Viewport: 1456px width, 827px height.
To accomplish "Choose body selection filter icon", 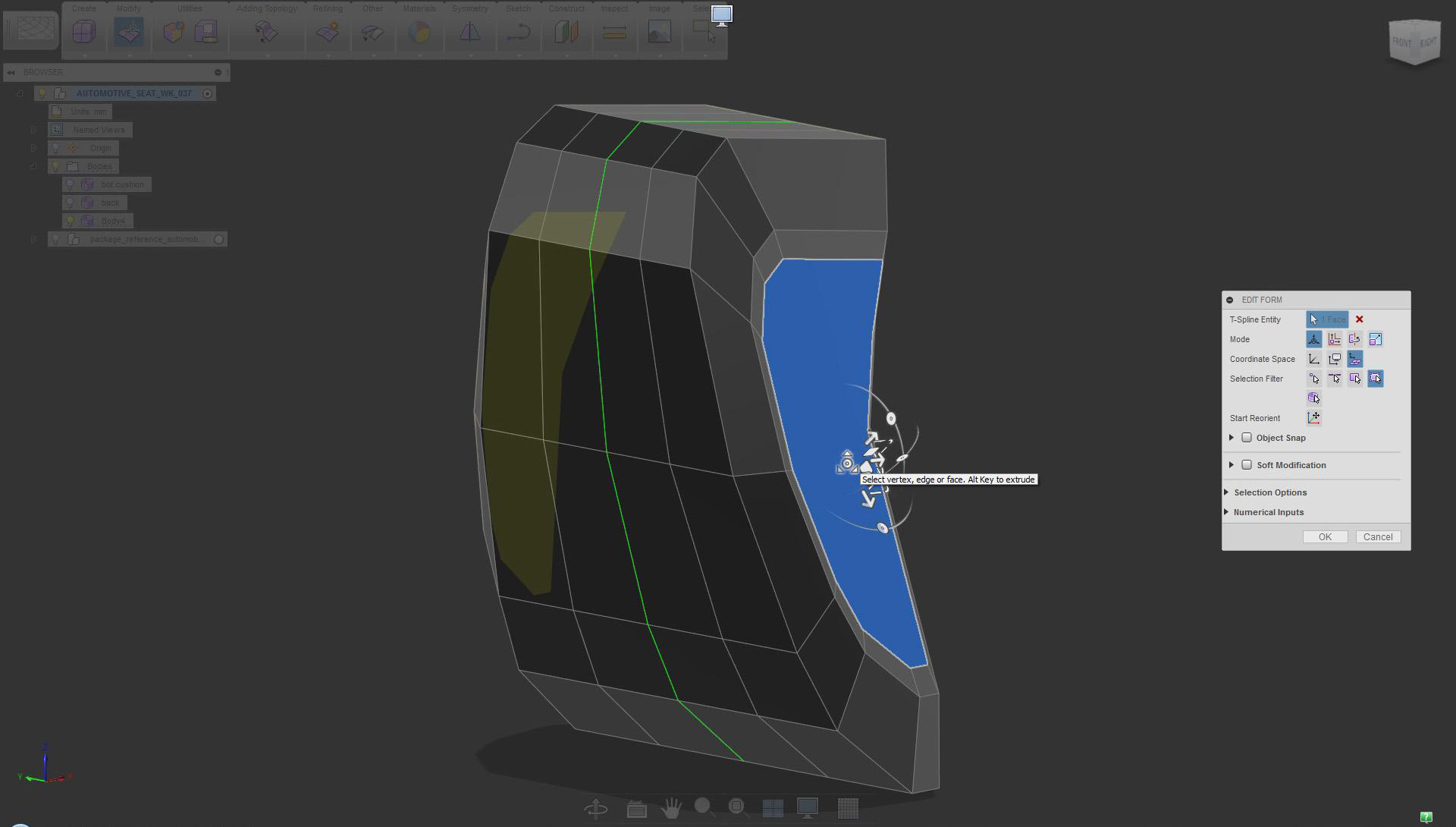I will pyautogui.click(x=1313, y=398).
